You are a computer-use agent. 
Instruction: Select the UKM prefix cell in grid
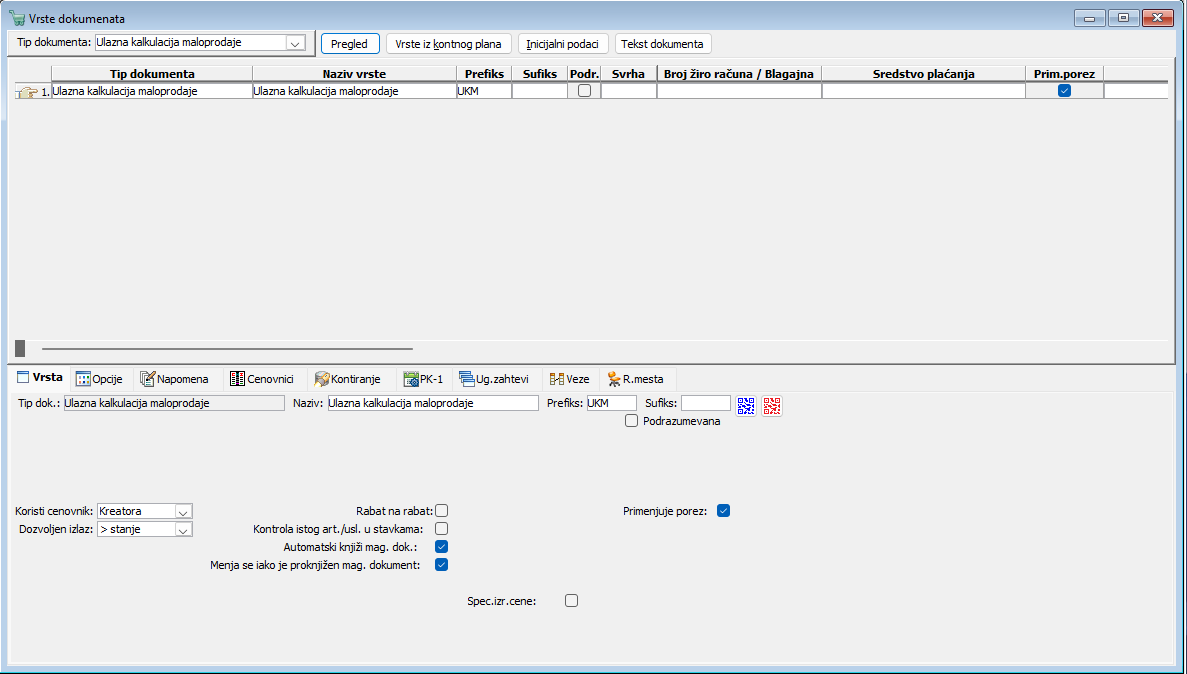(484, 91)
